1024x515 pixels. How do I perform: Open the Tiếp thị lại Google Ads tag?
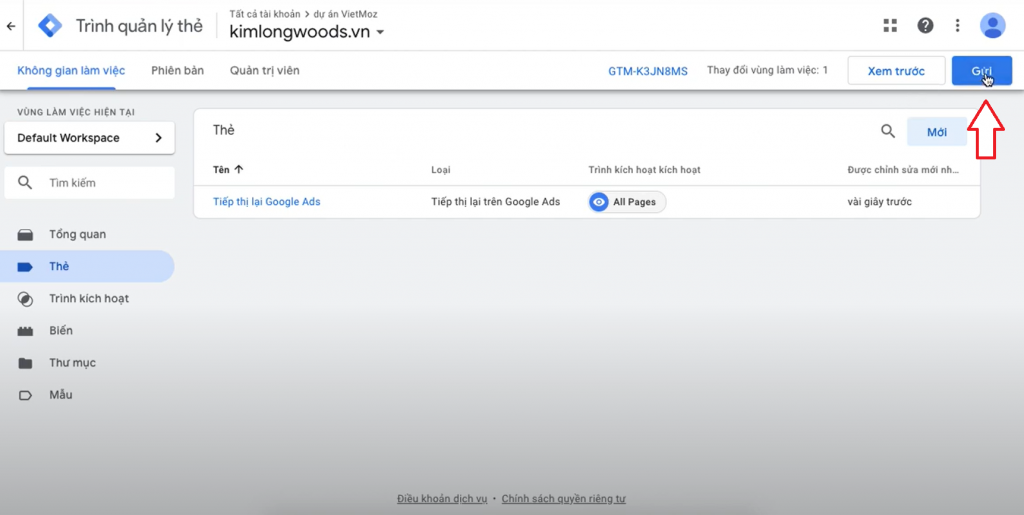pyautogui.click(x=266, y=202)
